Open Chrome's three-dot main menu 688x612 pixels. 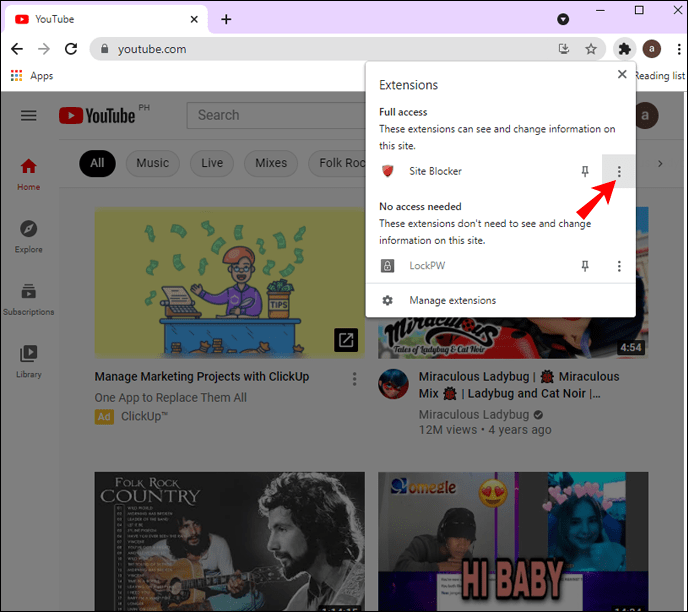click(679, 49)
